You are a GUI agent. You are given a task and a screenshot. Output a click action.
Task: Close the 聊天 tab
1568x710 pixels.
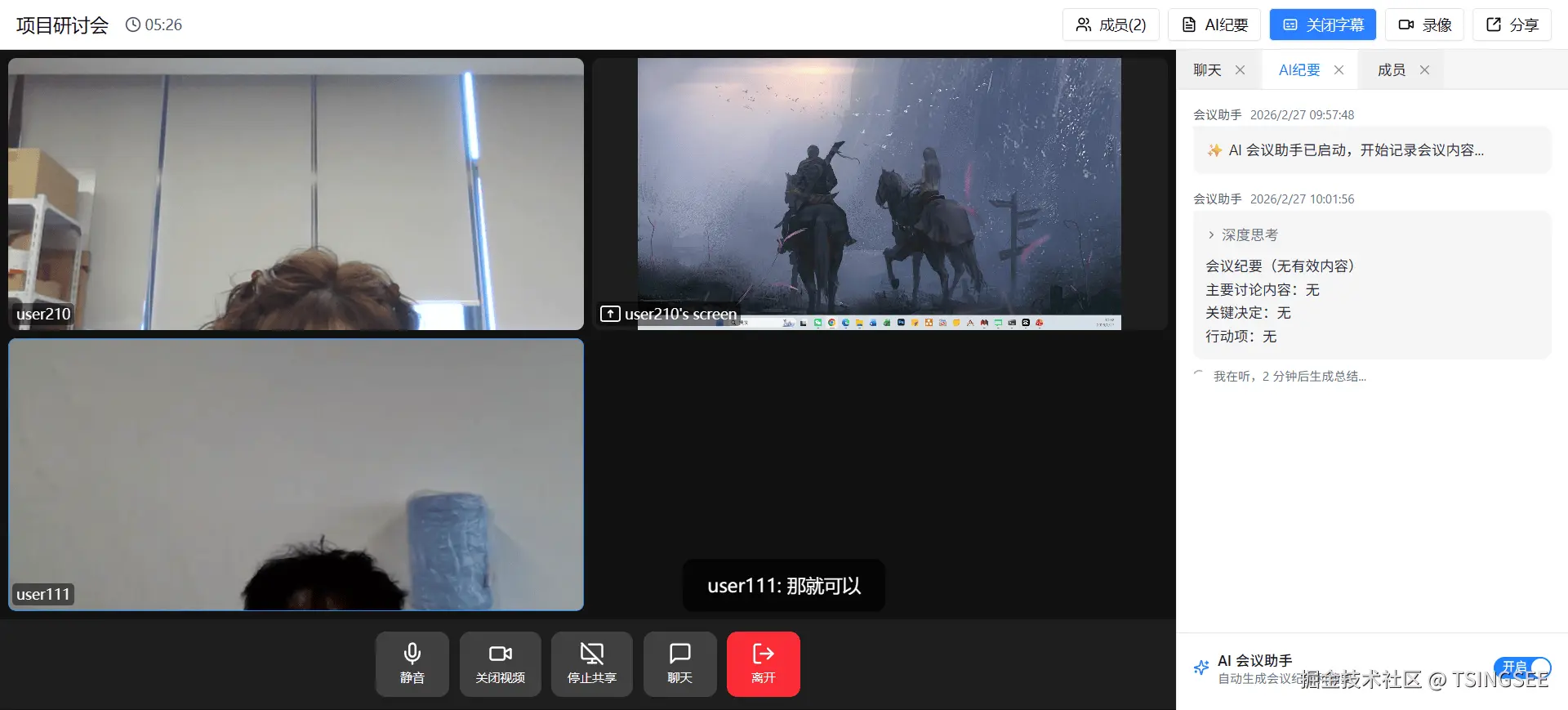point(1240,70)
